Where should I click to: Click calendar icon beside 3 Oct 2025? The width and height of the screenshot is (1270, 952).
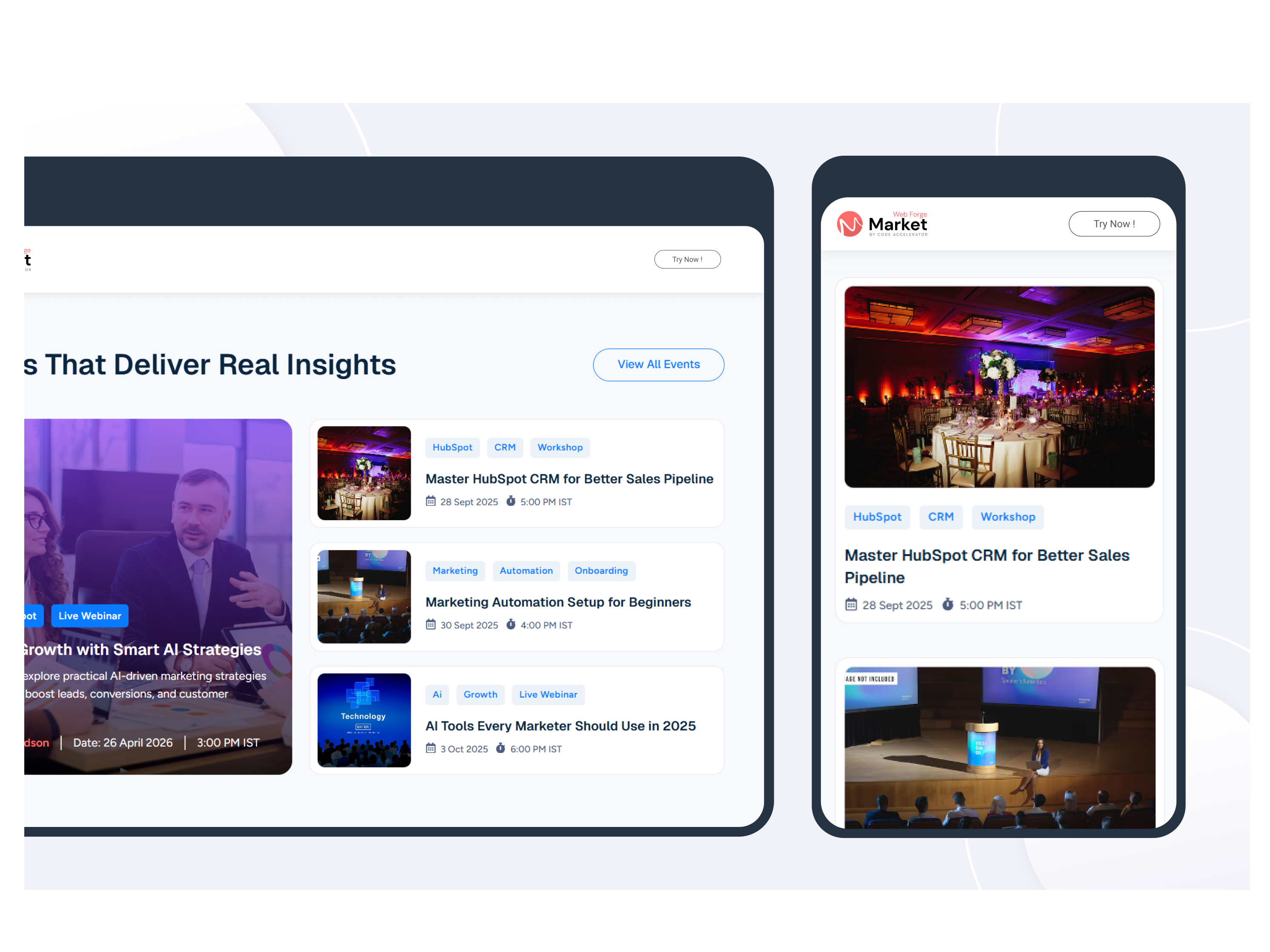pyautogui.click(x=431, y=748)
